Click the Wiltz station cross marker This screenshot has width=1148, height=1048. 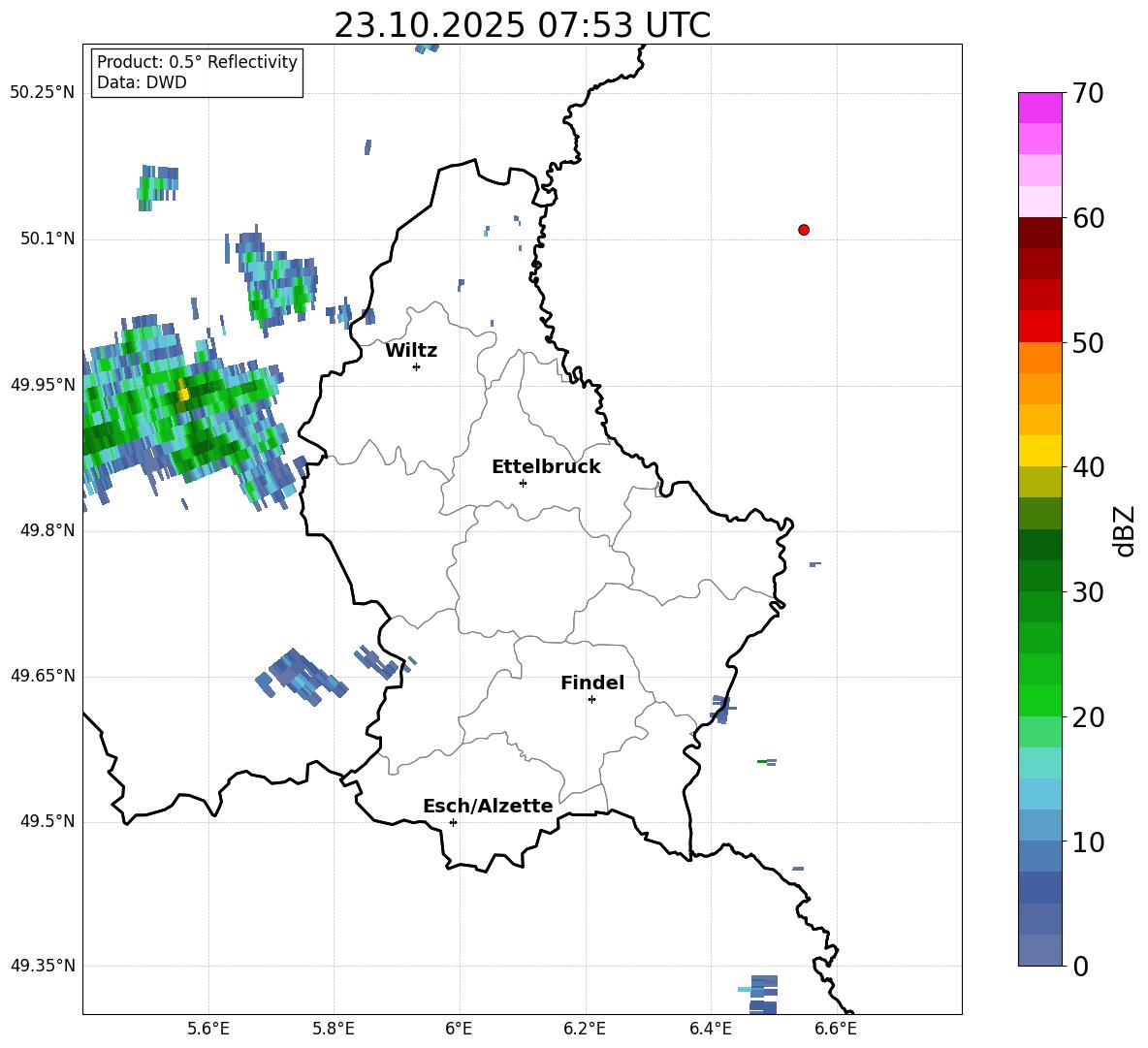pos(417,366)
